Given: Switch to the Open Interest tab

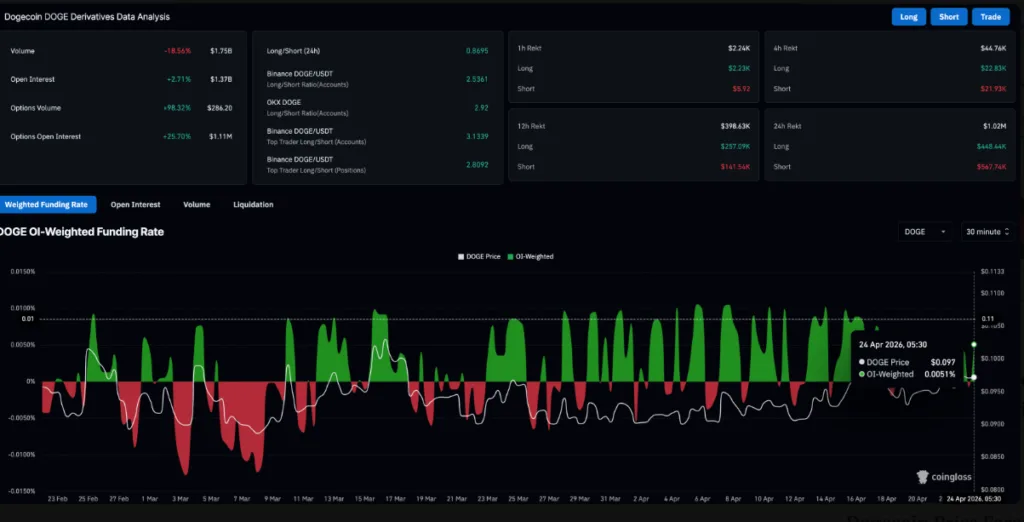Looking at the screenshot, I should pyautogui.click(x=135, y=204).
